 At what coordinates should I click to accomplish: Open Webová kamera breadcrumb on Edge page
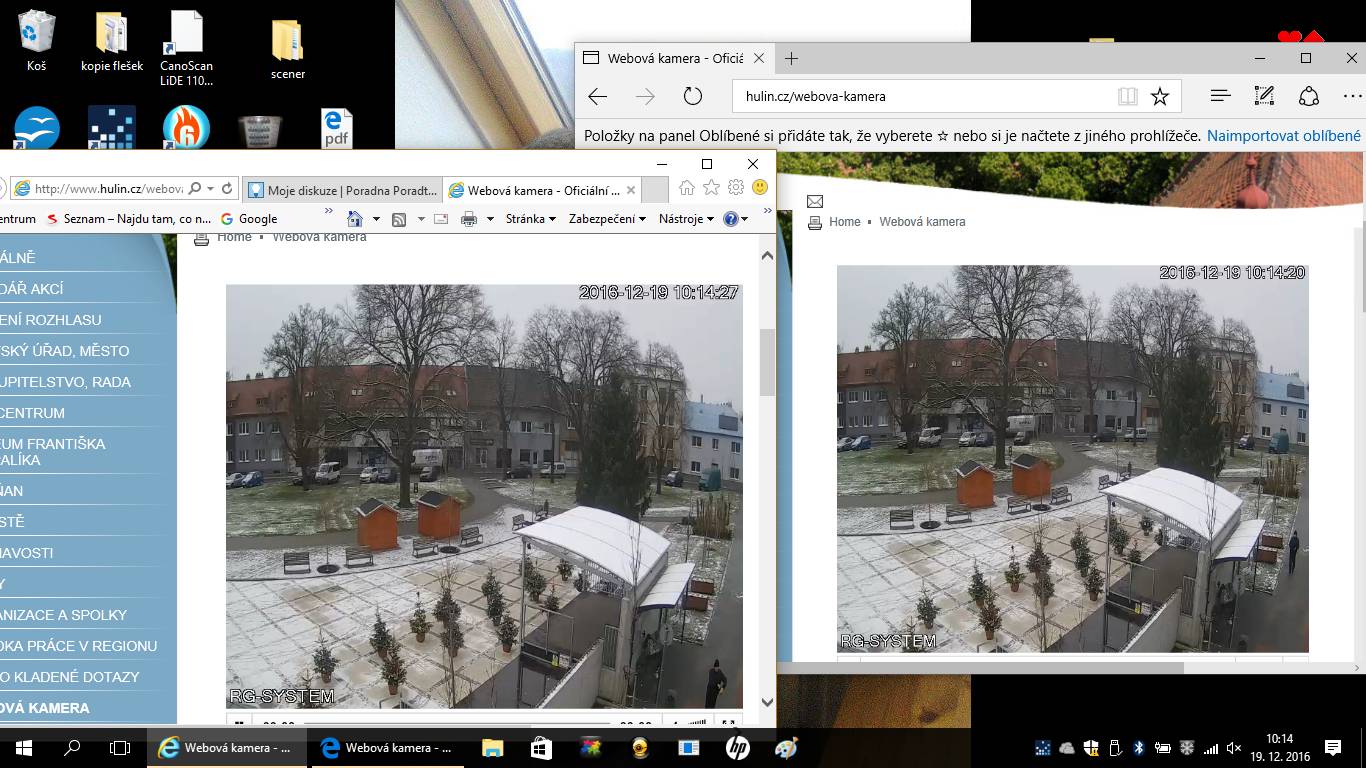pos(922,222)
